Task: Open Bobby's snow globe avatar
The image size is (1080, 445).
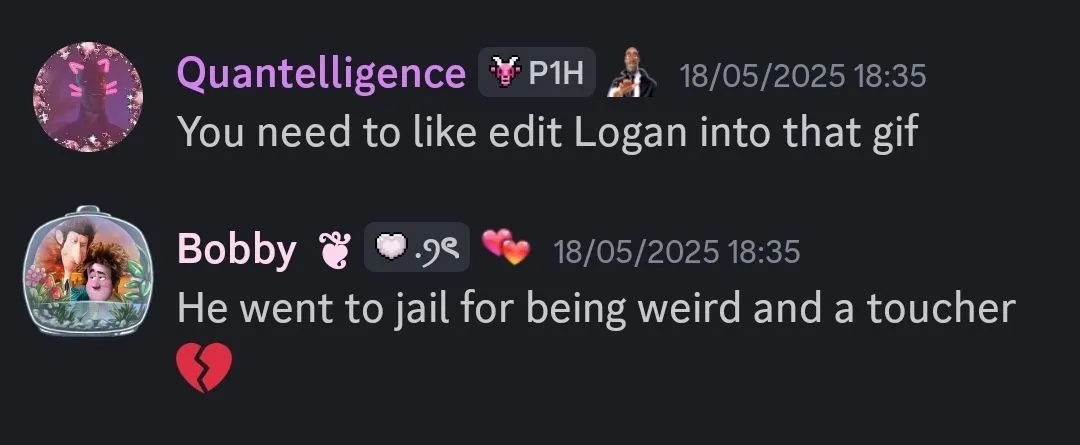Action: point(87,271)
